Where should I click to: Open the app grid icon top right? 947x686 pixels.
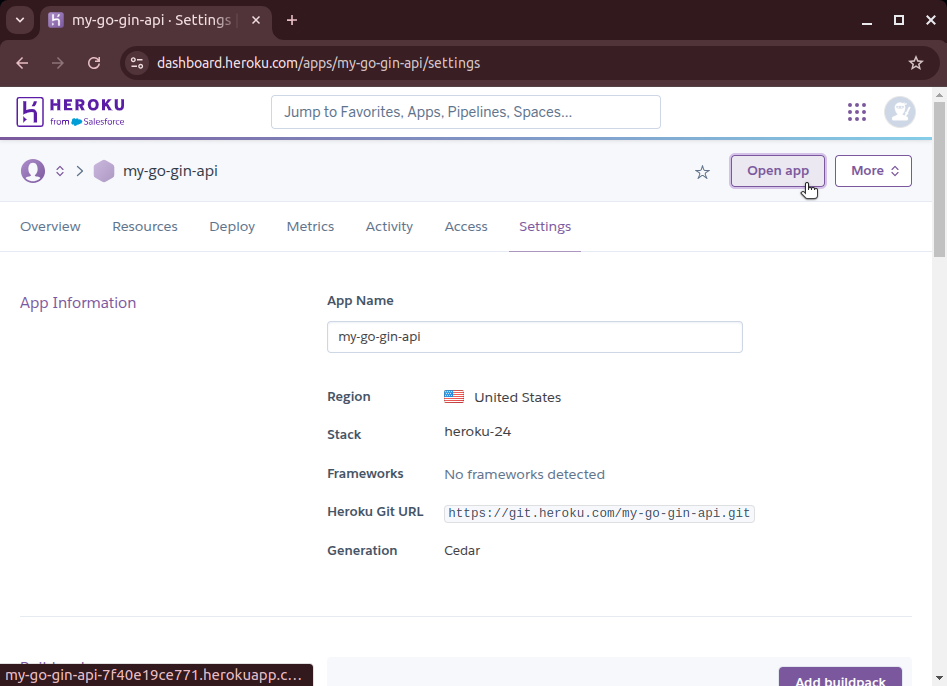857,112
